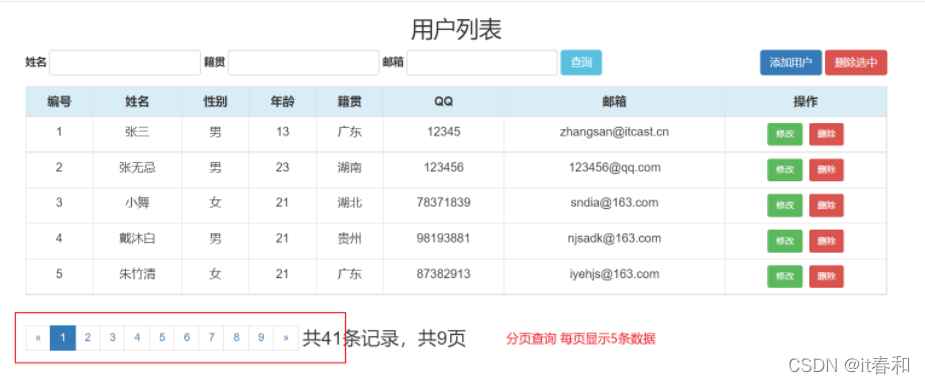Image resolution: width=925 pixels, height=384 pixels.
Task: Click email zhangsan@itcast.cn
Action: [x=614, y=132]
